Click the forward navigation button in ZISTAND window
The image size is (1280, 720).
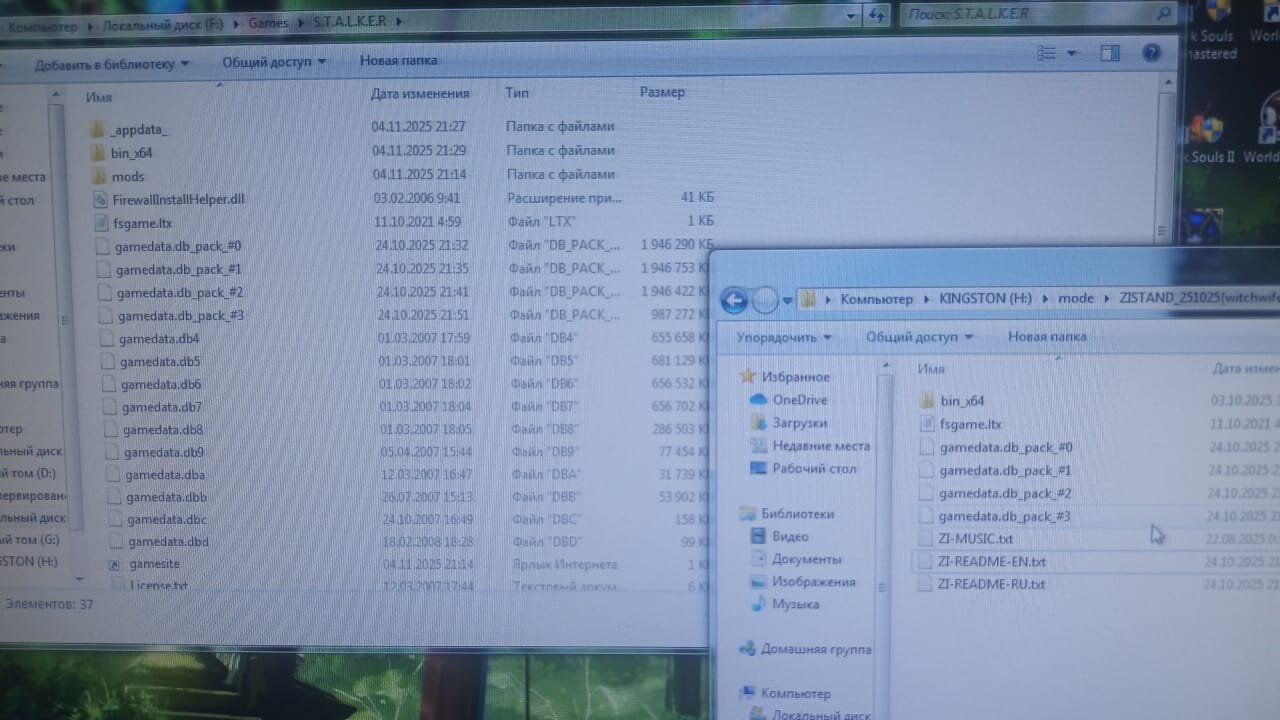[x=765, y=299]
